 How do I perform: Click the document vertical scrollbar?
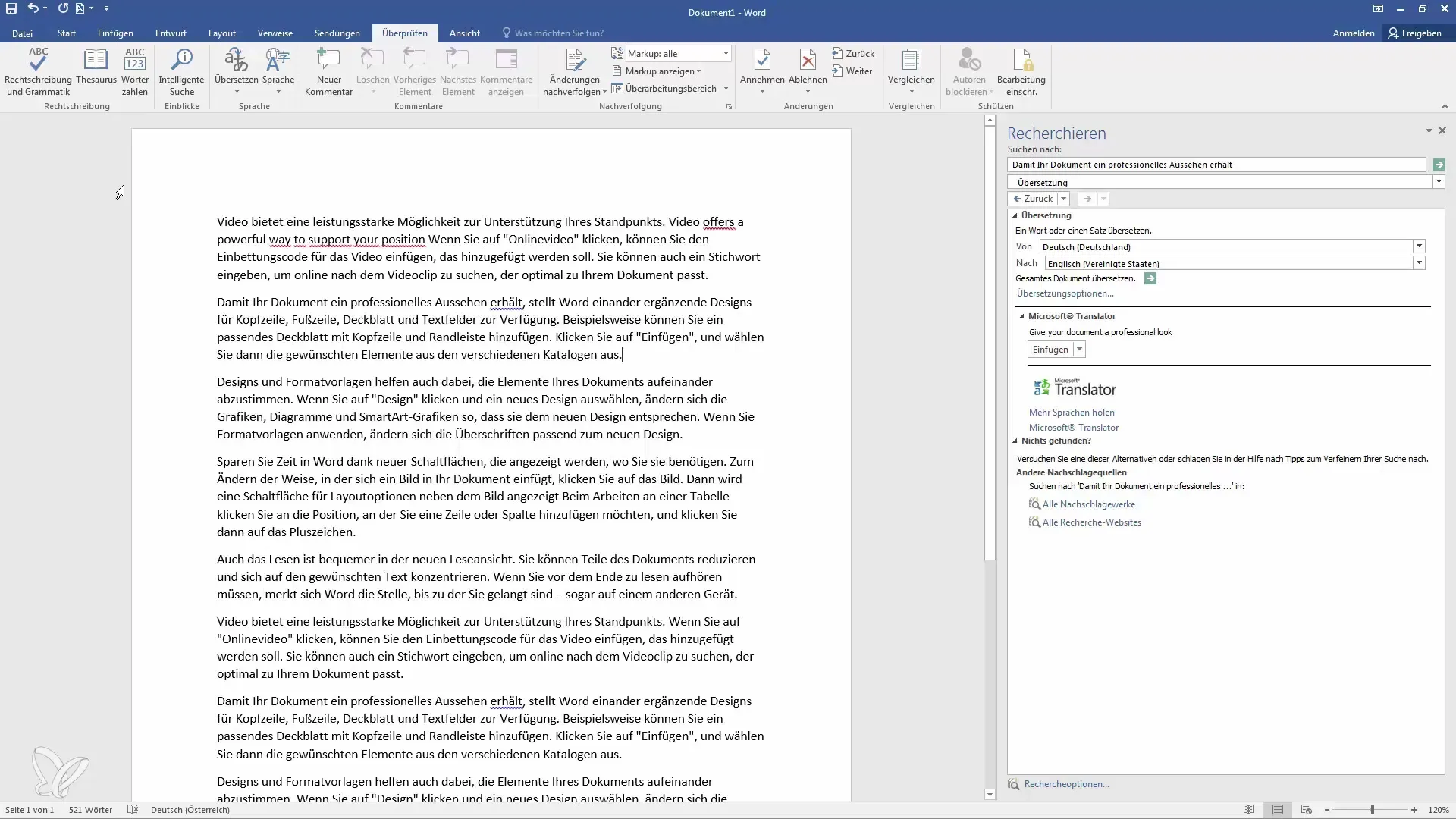tap(990, 344)
